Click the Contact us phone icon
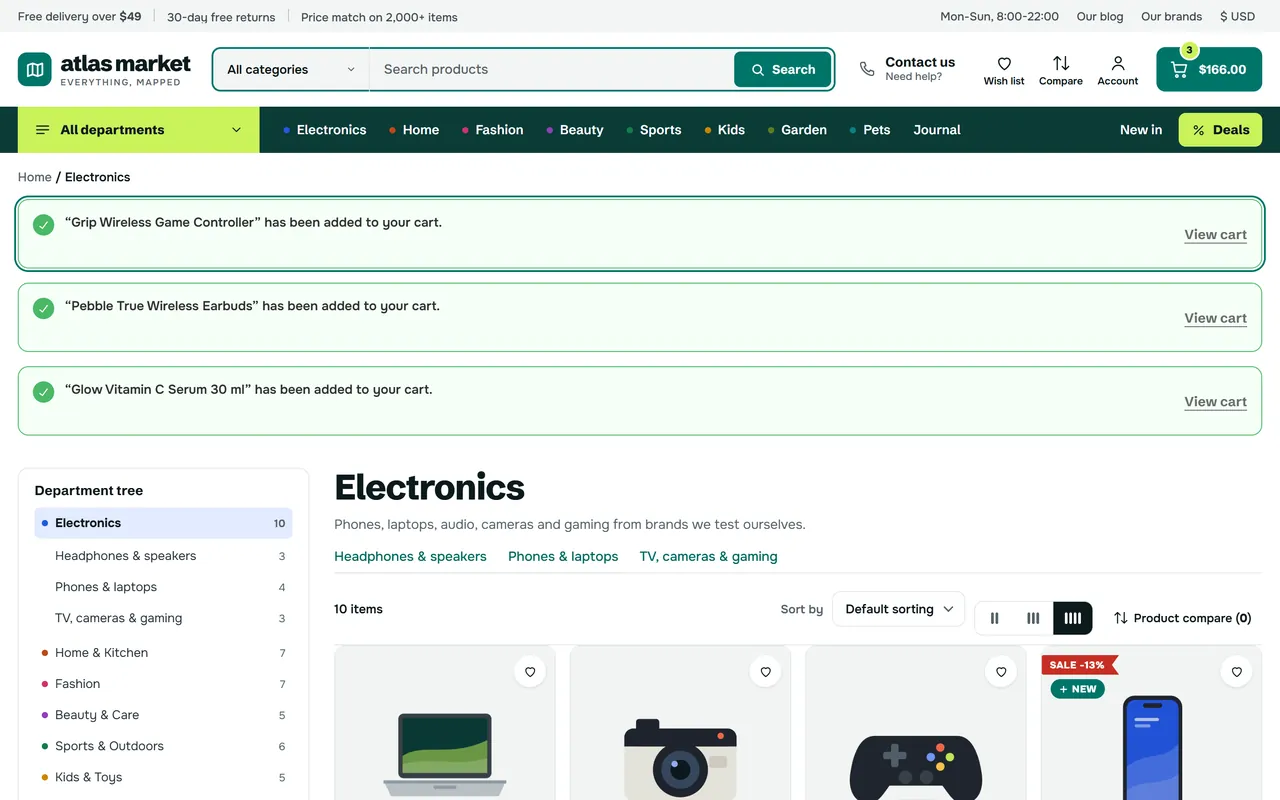The image size is (1280, 800). pyautogui.click(x=867, y=69)
